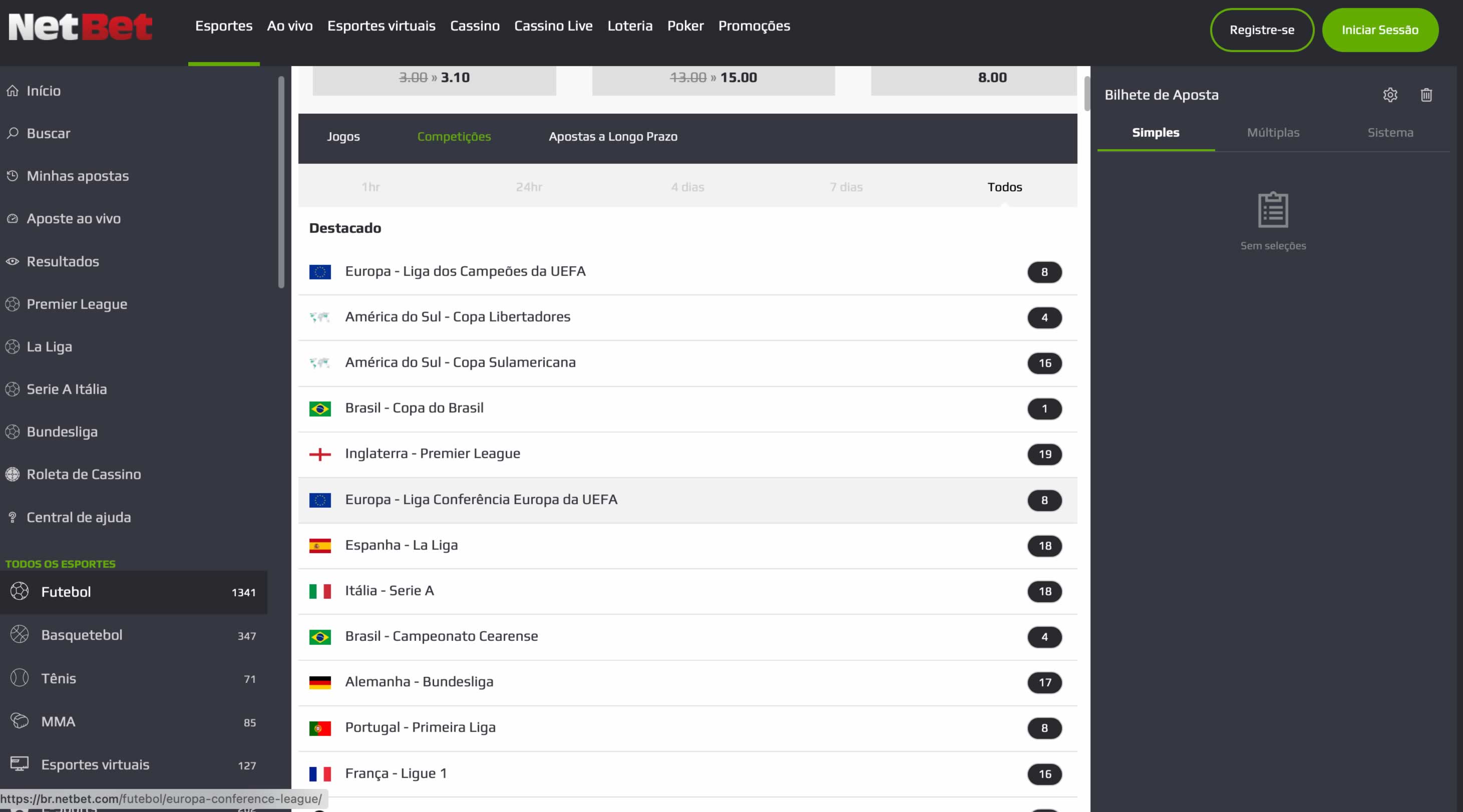
Task: Filter by 7 dias time range
Action: [846, 187]
